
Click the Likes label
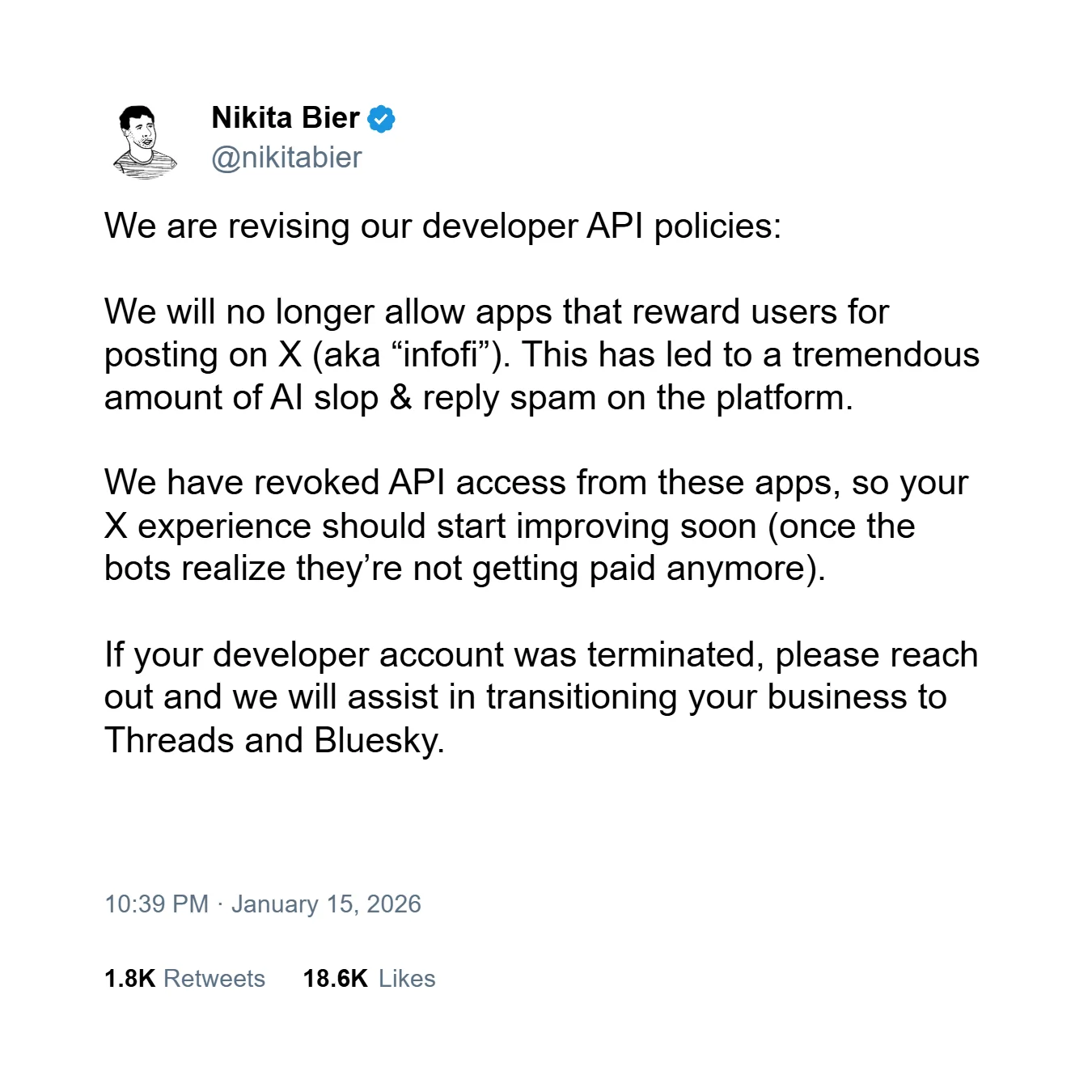(407, 979)
